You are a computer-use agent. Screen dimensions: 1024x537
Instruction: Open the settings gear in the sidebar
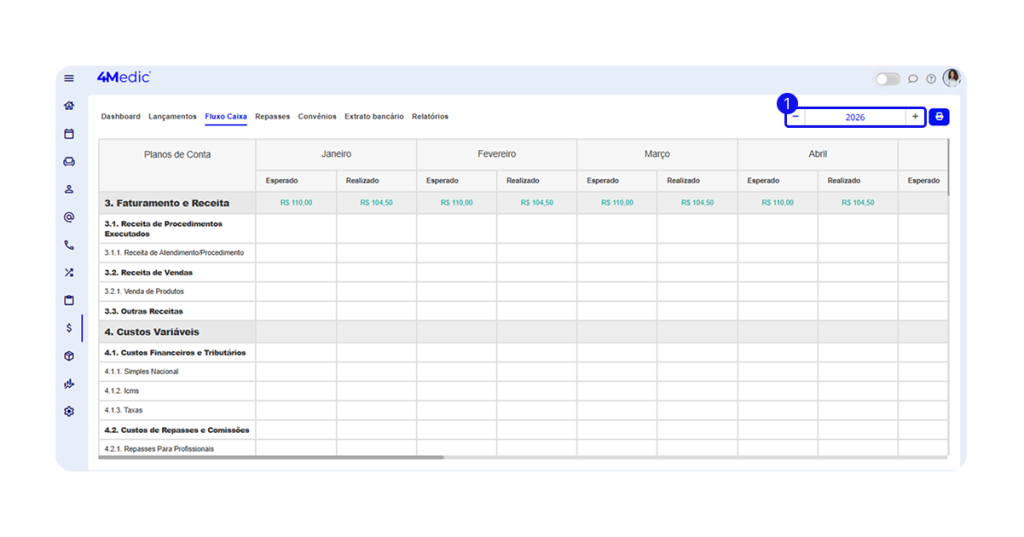point(69,411)
